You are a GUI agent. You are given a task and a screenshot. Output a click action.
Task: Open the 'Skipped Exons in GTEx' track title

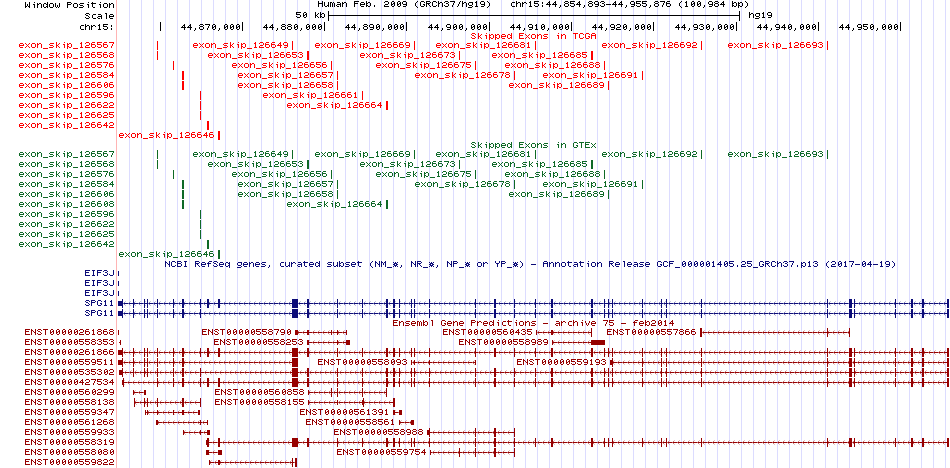[534, 145]
